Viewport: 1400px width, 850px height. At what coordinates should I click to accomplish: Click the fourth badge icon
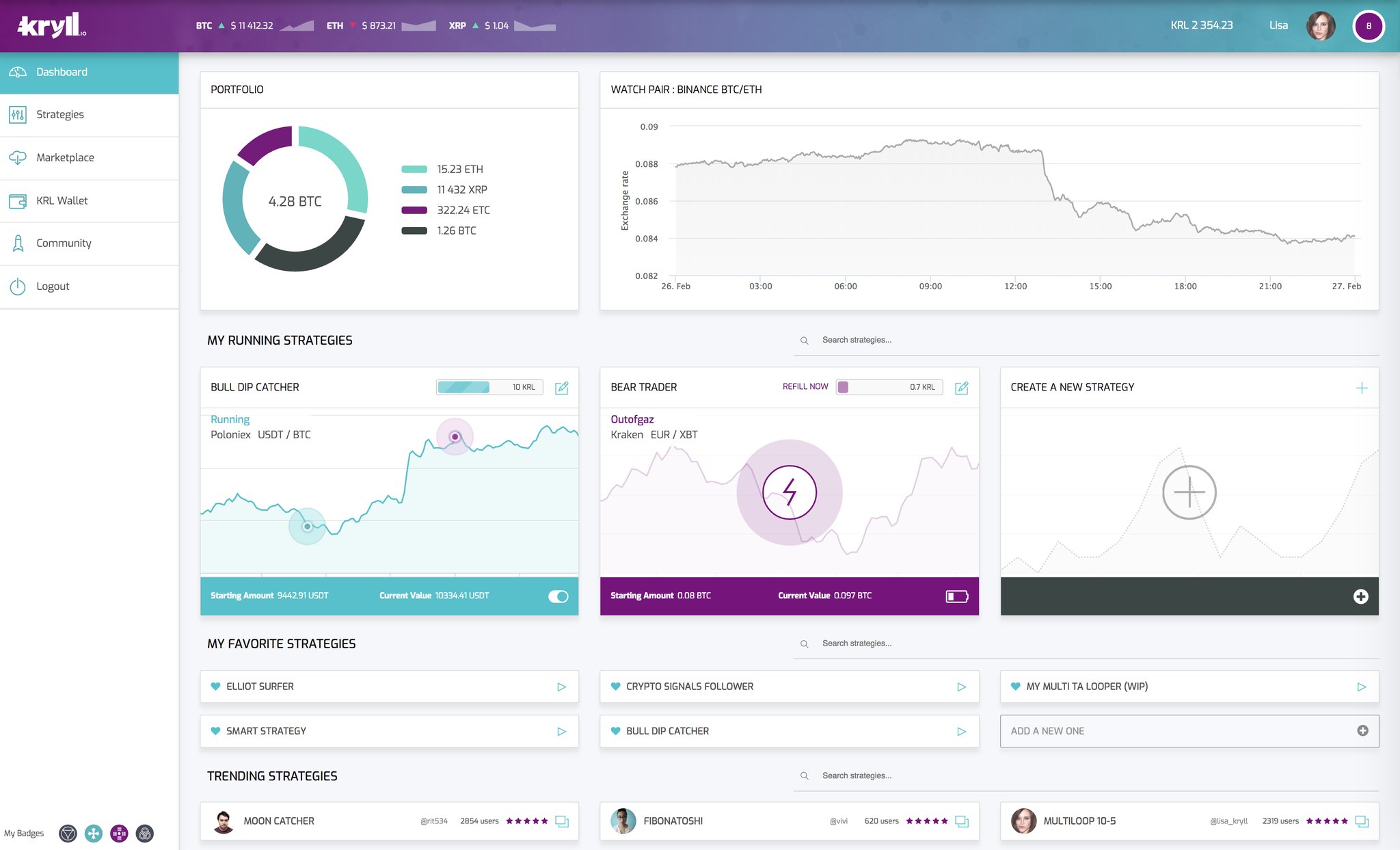pos(145,834)
